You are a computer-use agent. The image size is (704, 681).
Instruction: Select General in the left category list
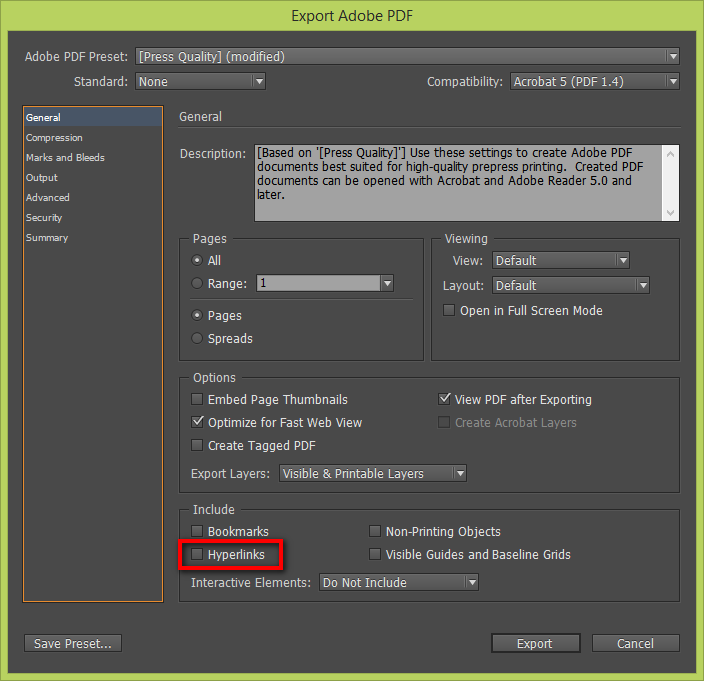coord(93,118)
